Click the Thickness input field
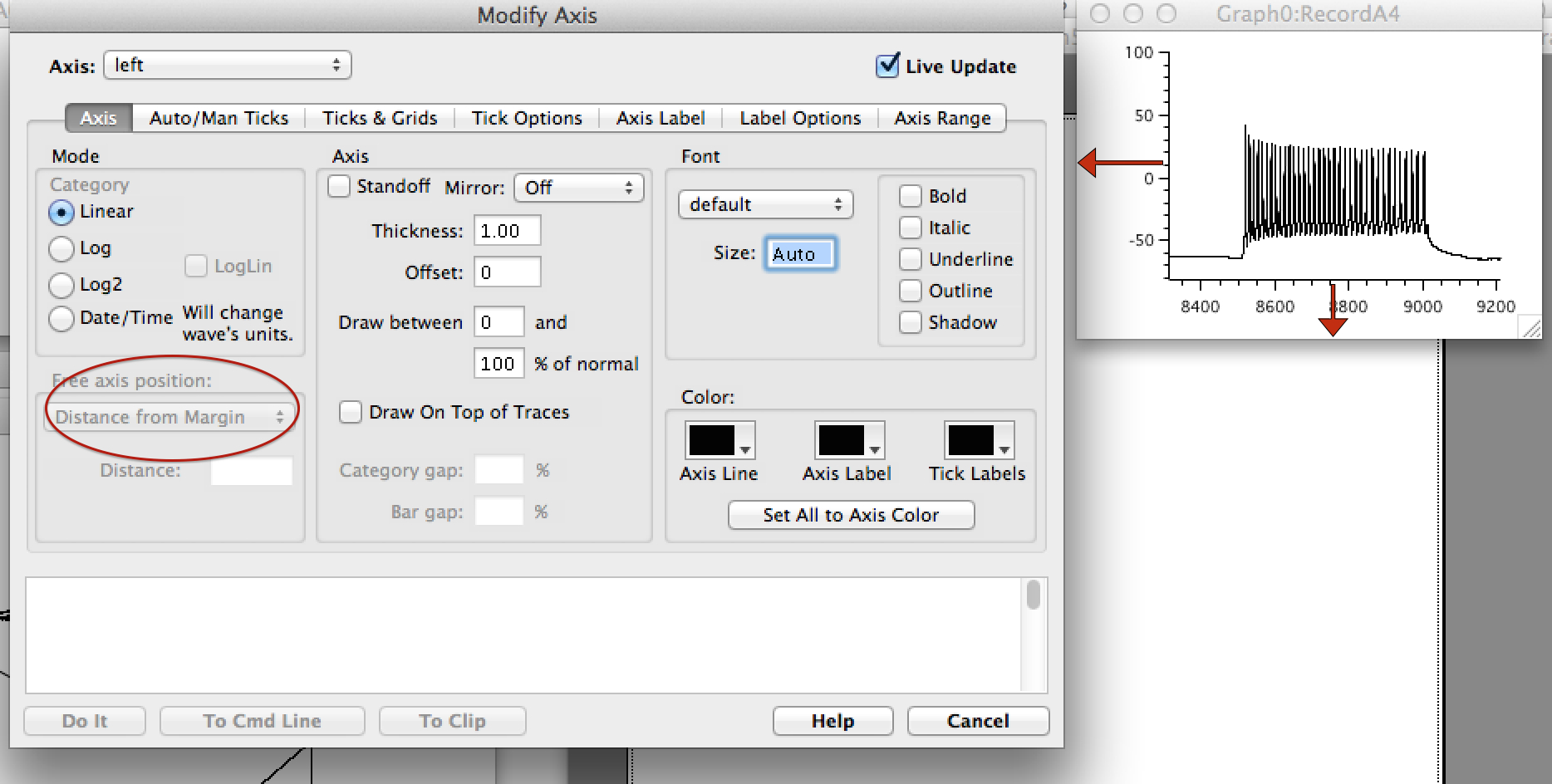The image size is (1552, 784). 507,231
